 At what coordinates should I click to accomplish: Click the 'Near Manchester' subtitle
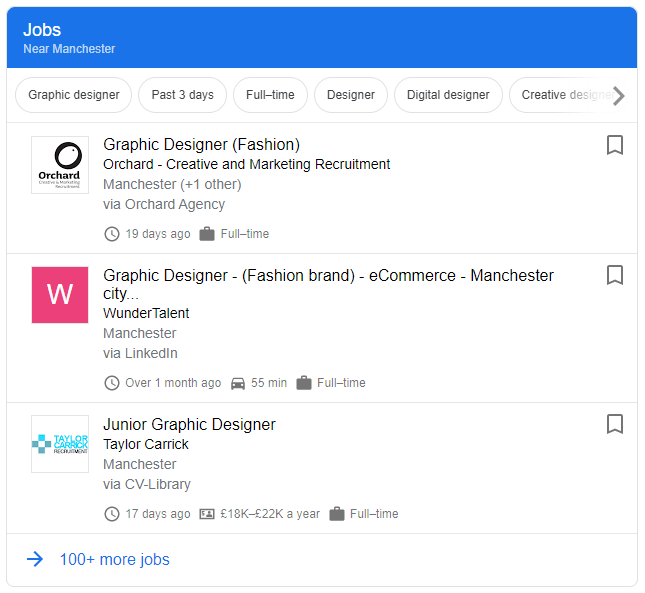pyautogui.click(x=69, y=49)
